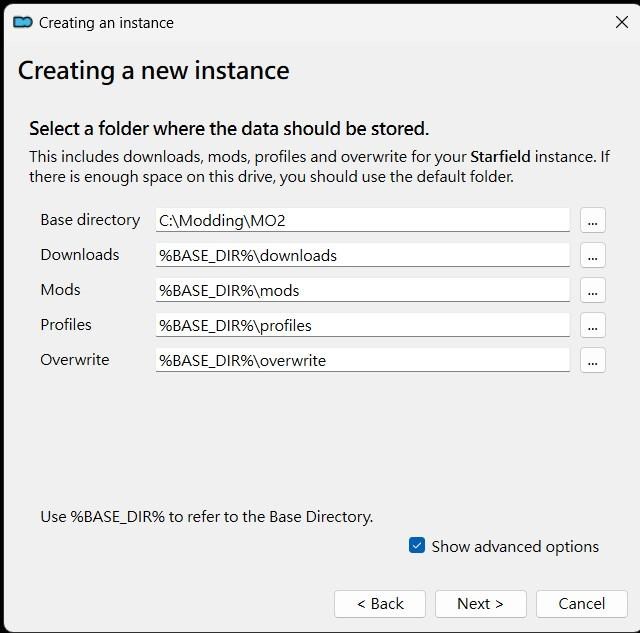Click the Creating an instance title bar text
Screen dimensions: 640x633
pyautogui.click(x=106, y=22)
